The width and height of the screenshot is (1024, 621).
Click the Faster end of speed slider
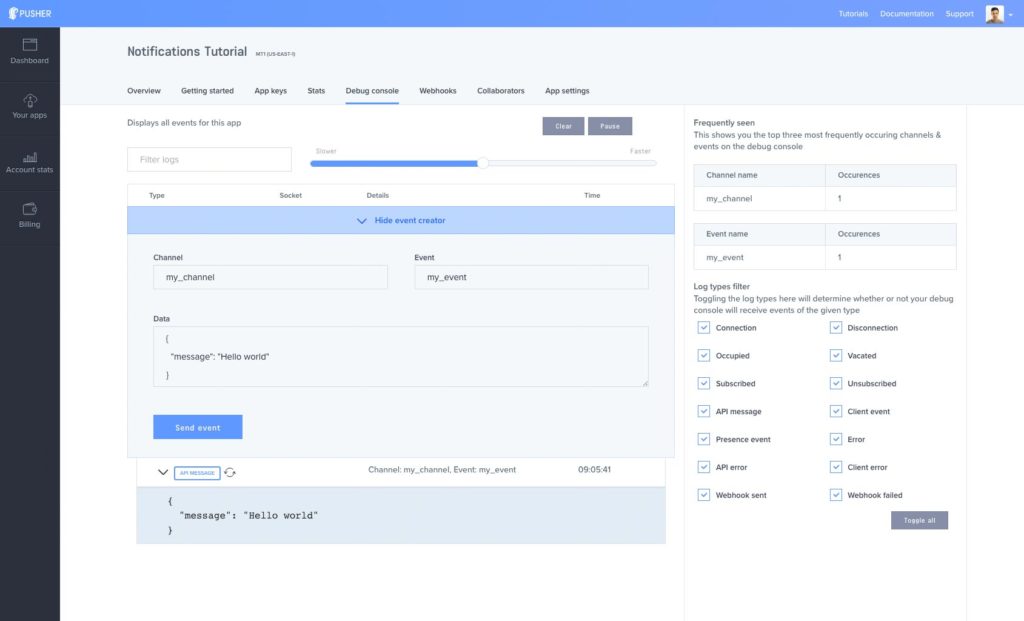click(640, 151)
